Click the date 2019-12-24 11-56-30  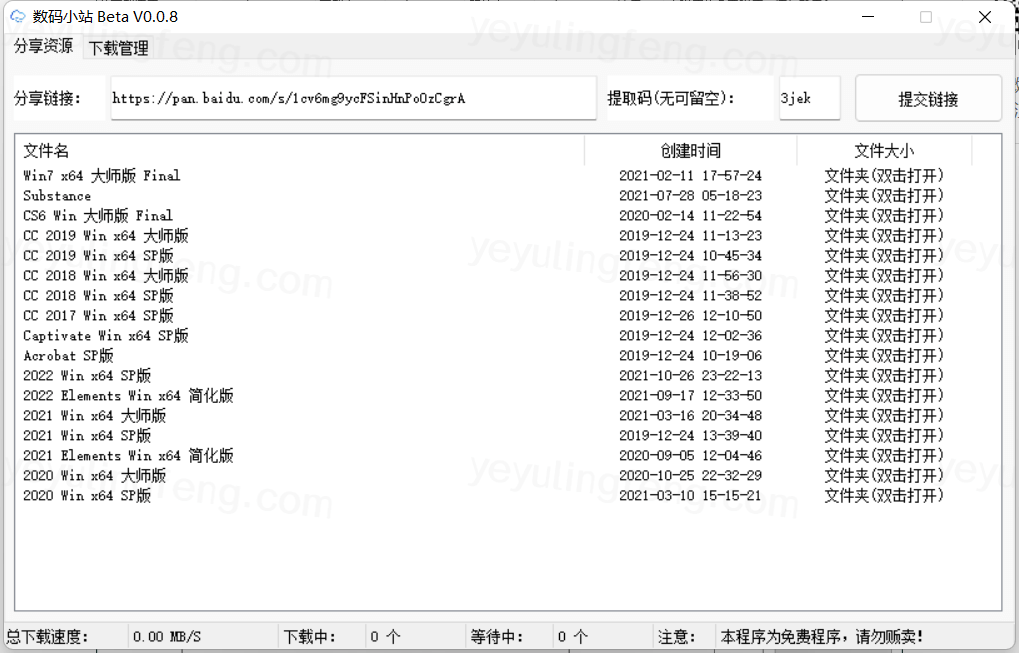[690, 275]
